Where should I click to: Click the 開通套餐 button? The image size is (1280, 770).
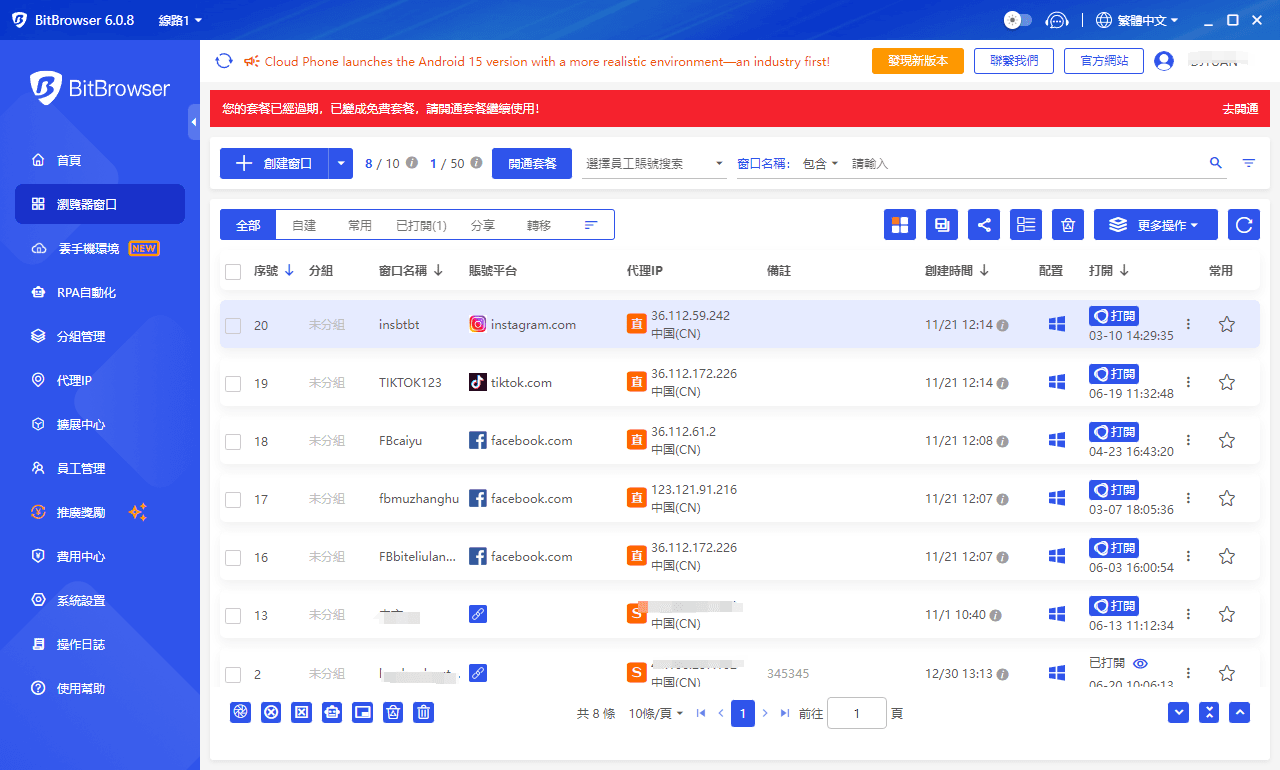(532, 163)
